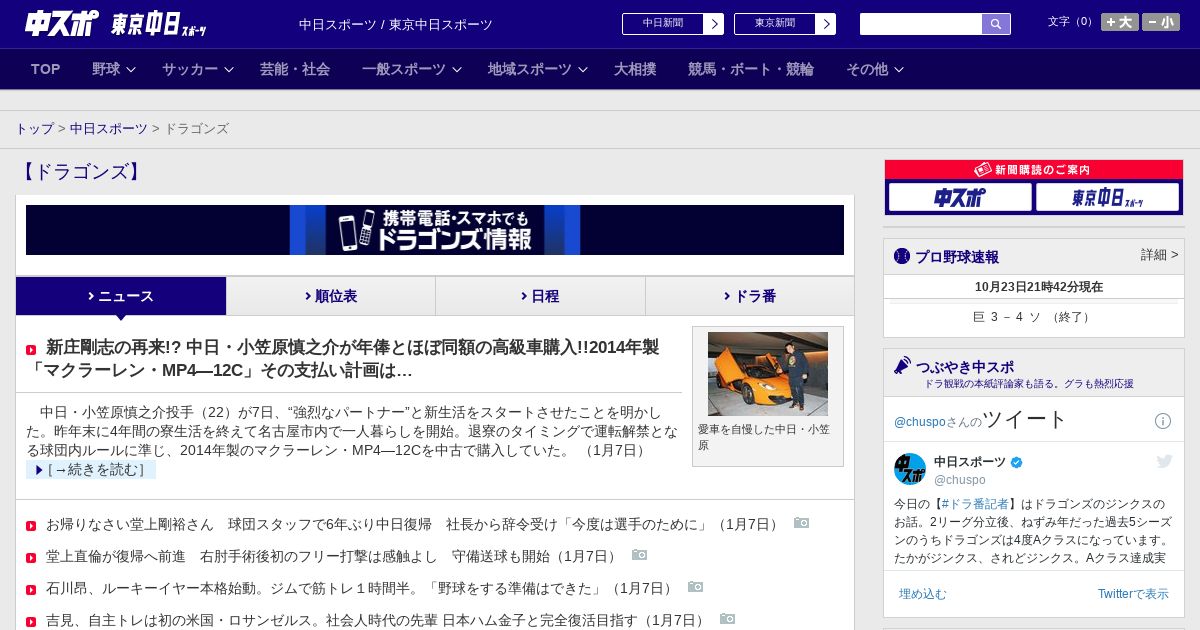Click 中日スポーツ / 東京中日スポーツ header text
1200x630 pixels.
396,25
